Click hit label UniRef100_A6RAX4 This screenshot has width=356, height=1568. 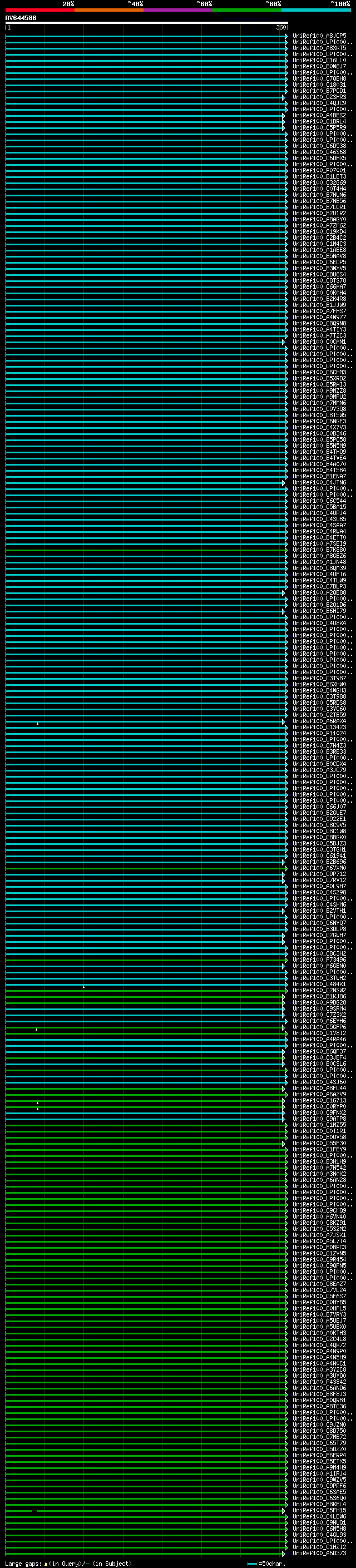point(319,721)
